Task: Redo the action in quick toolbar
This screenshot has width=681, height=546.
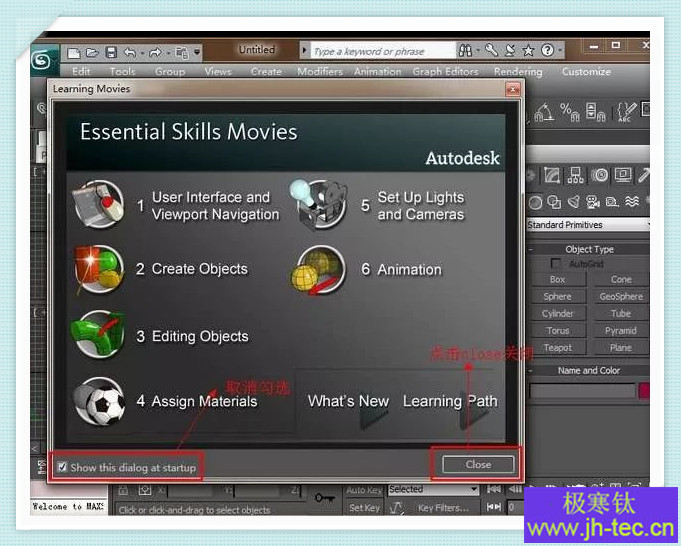Action: [x=155, y=53]
